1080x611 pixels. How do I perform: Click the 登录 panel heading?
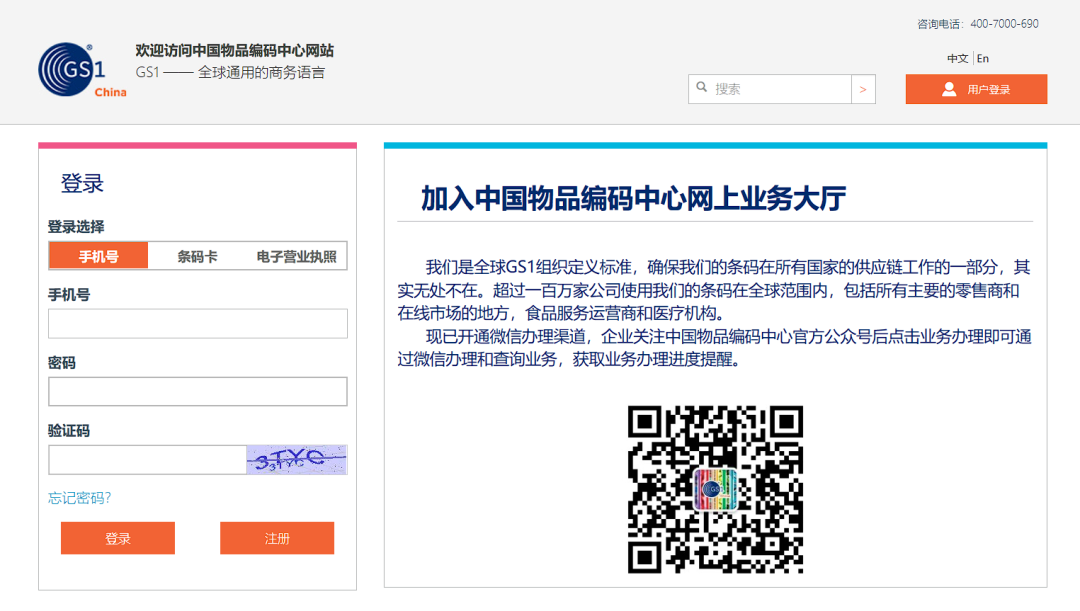point(82,183)
